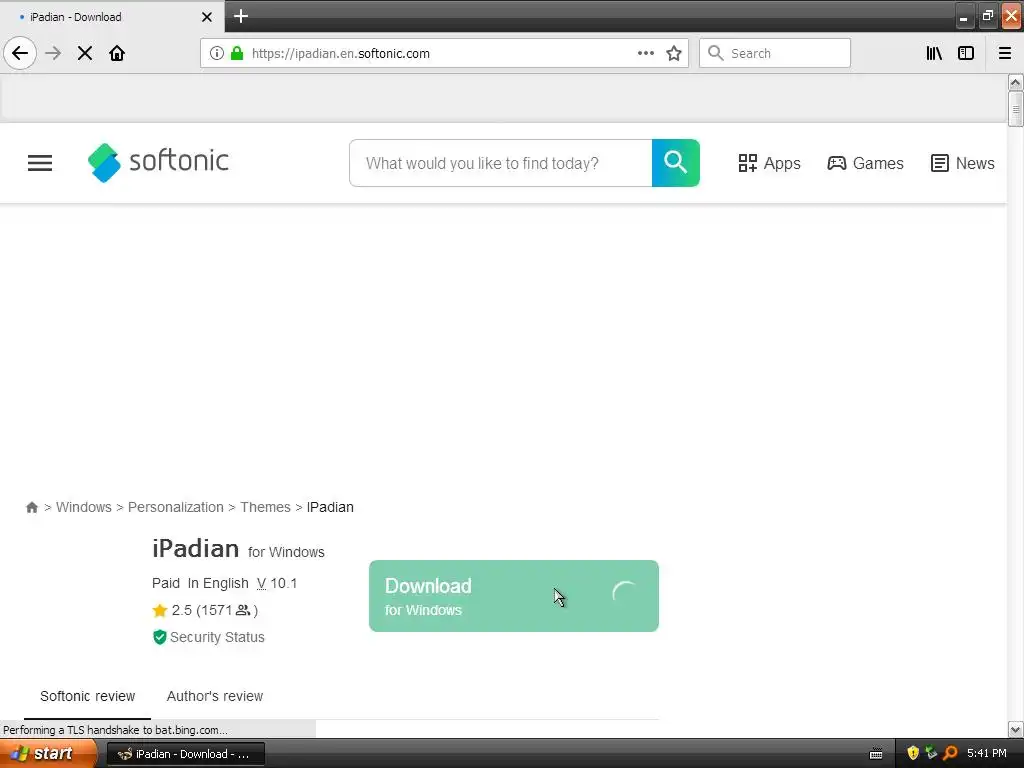
Task: Open the on-screen keyboard taskbar icon
Action: click(876, 754)
